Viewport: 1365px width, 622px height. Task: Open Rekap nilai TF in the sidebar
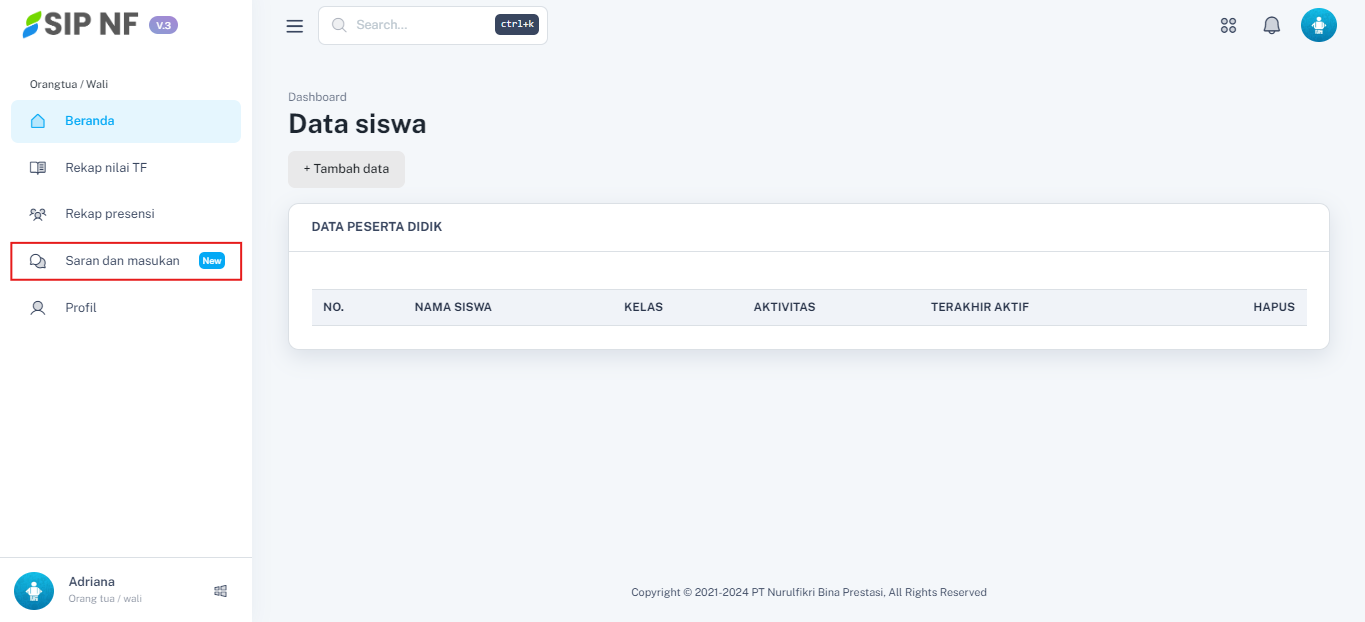pyautogui.click(x=106, y=168)
